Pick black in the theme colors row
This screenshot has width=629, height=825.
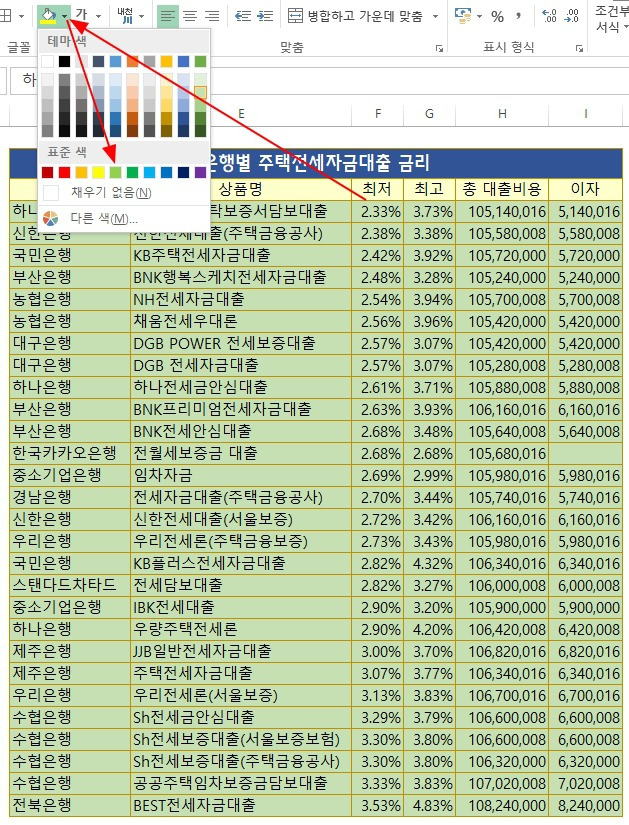pos(64,62)
